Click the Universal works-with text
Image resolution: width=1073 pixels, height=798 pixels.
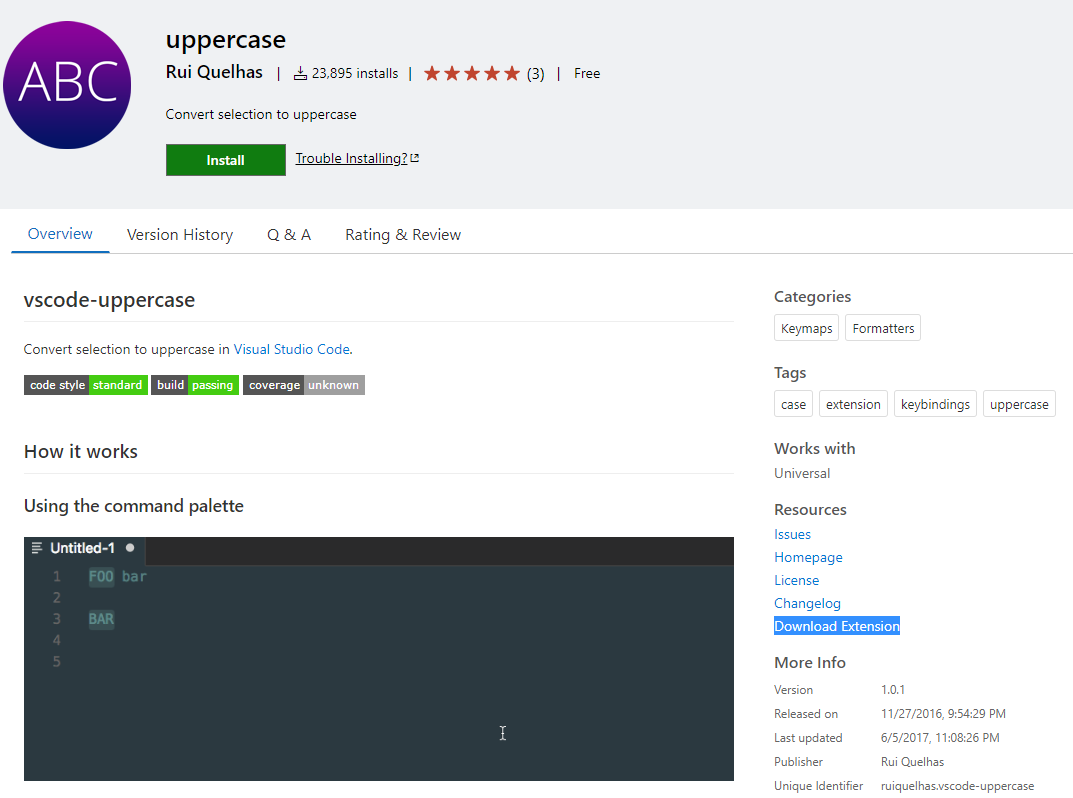[x=802, y=474]
